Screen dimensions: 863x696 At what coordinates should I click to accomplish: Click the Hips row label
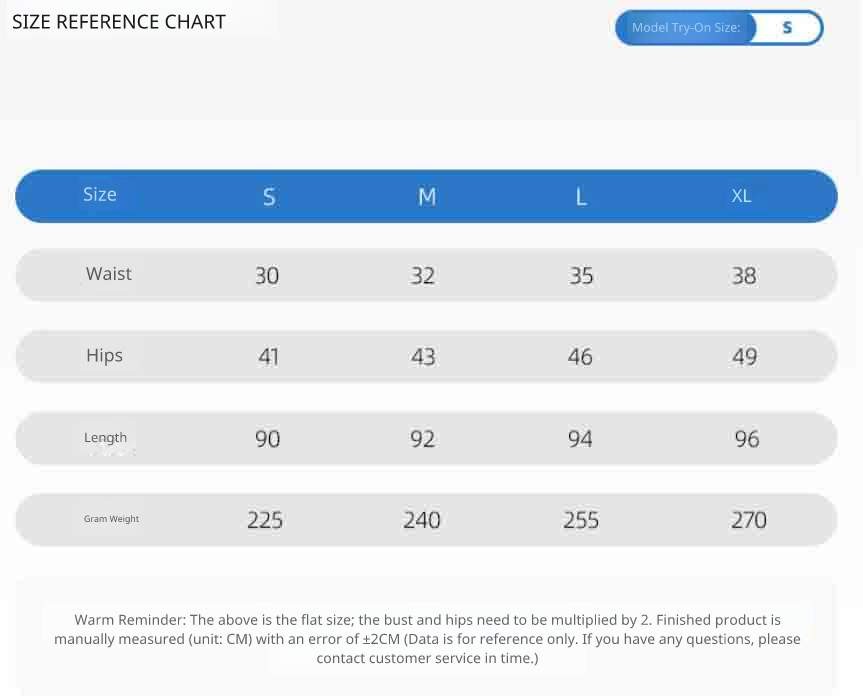coord(104,356)
